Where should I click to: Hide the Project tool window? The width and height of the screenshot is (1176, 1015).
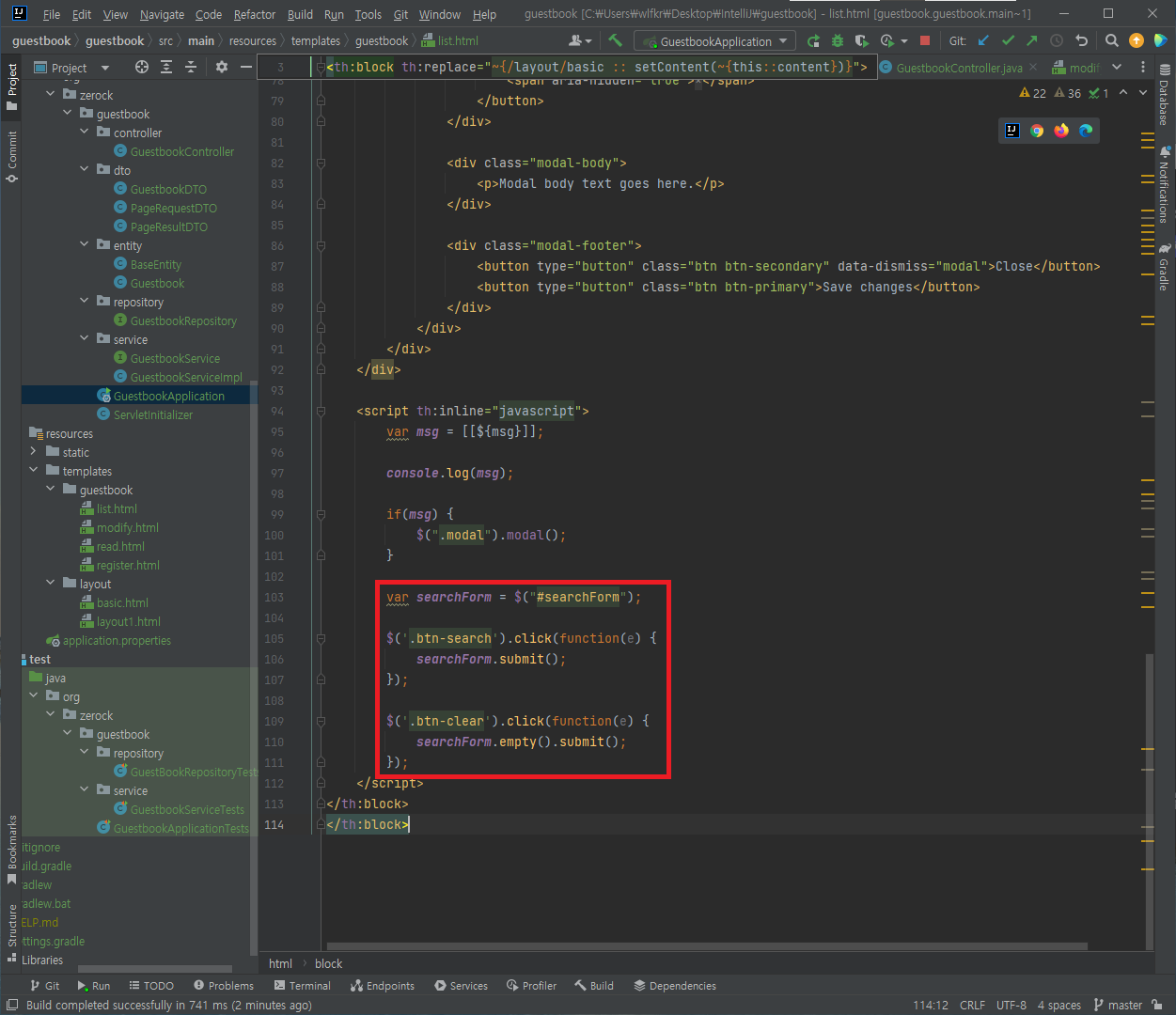(x=246, y=67)
